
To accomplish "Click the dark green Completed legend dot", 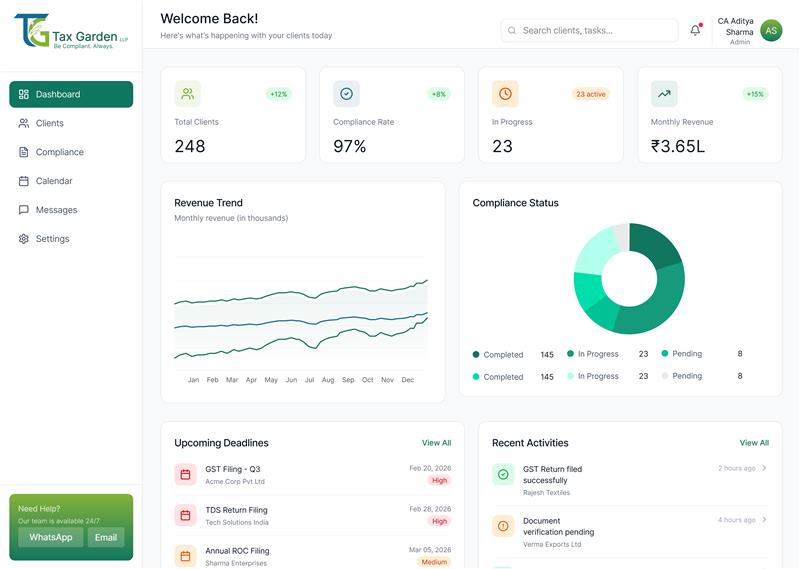I will click(476, 355).
